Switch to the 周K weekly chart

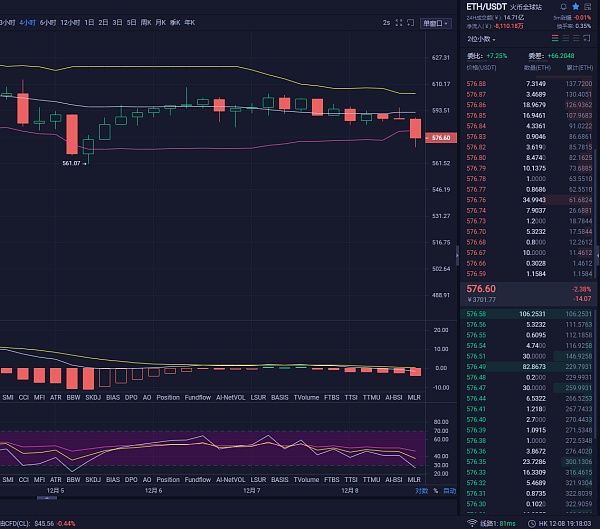pyautogui.click(x=146, y=23)
